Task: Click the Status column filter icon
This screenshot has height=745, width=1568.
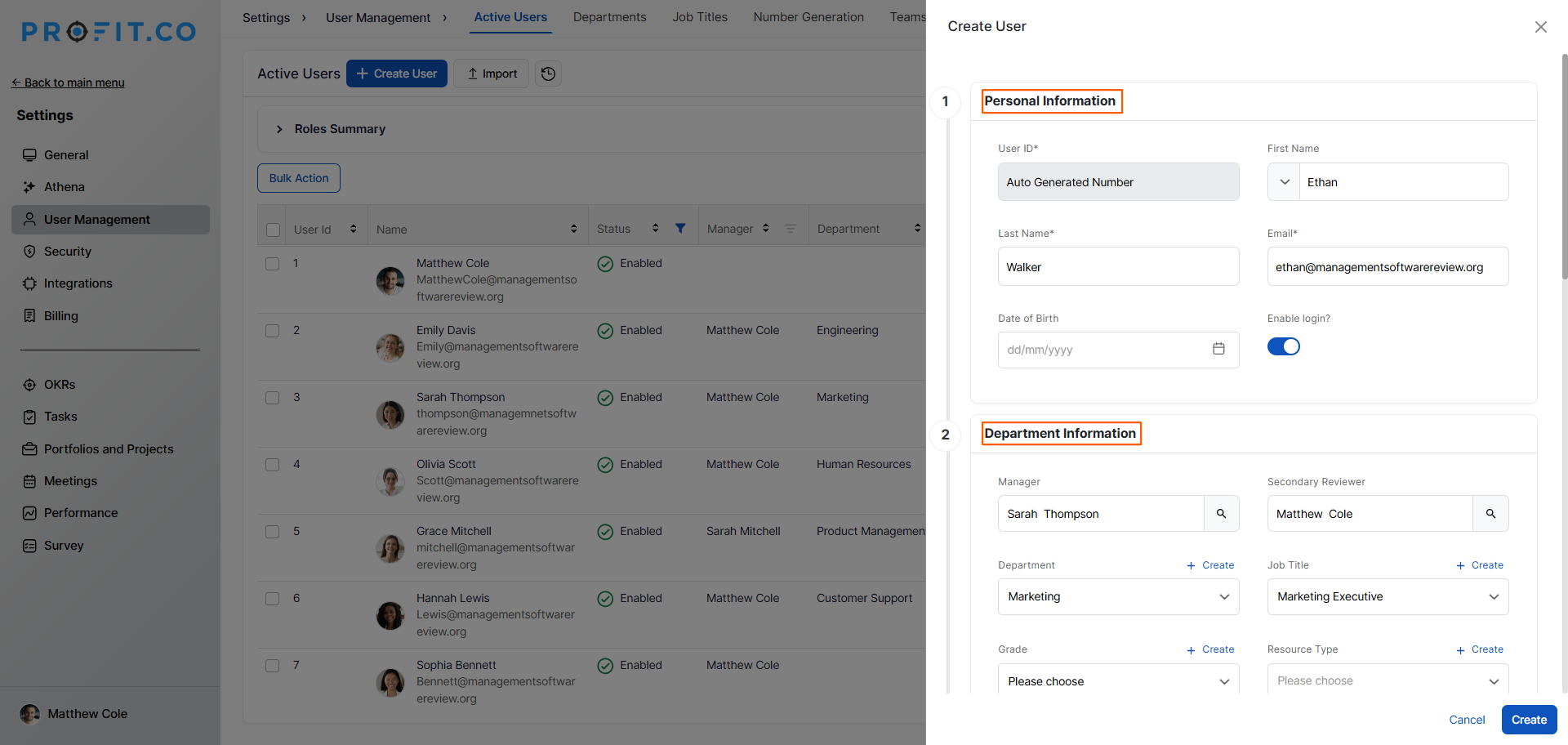Action: pyautogui.click(x=680, y=229)
